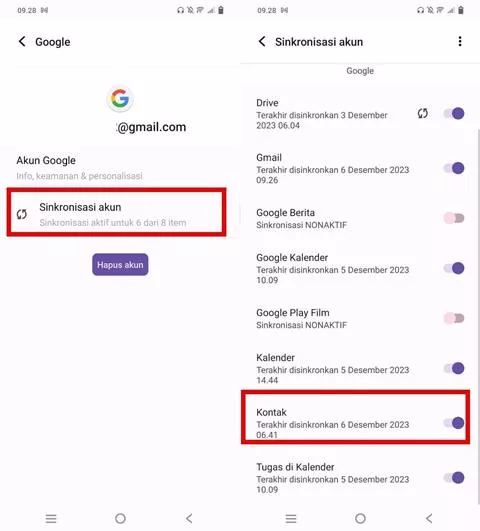The width and height of the screenshot is (480, 531).
Task: Tap the left phone's home navigation button
Action: pos(120,518)
